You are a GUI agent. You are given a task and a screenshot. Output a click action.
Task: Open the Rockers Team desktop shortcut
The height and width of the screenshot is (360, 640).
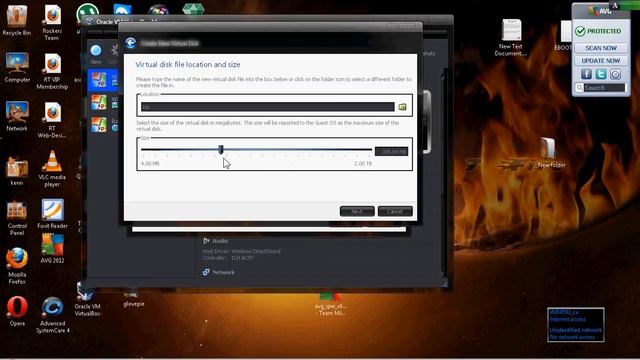click(x=52, y=23)
